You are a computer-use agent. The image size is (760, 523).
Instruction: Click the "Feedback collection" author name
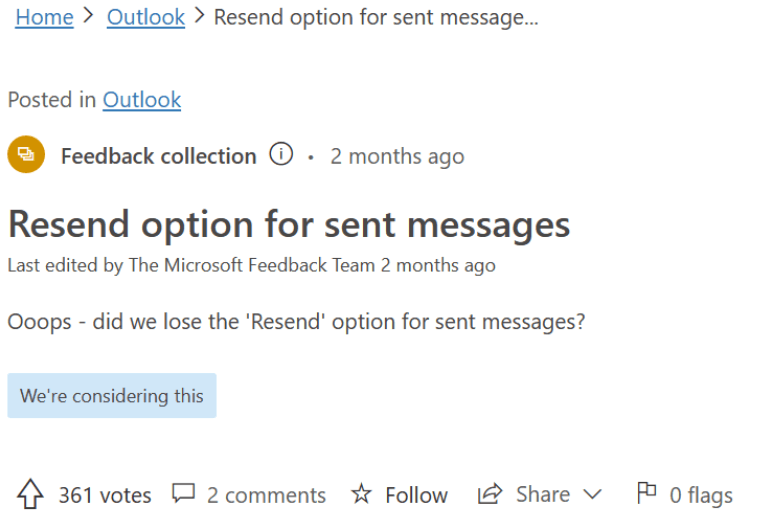(158, 156)
